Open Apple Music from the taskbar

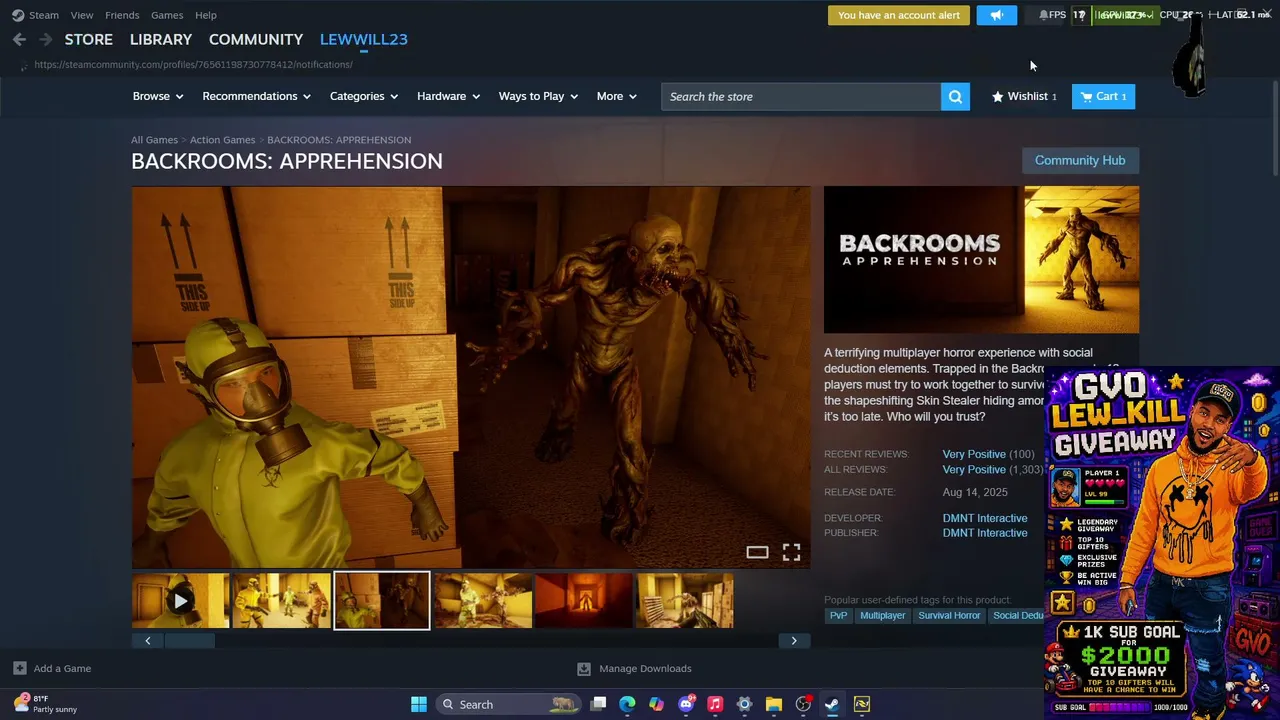click(715, 704)
